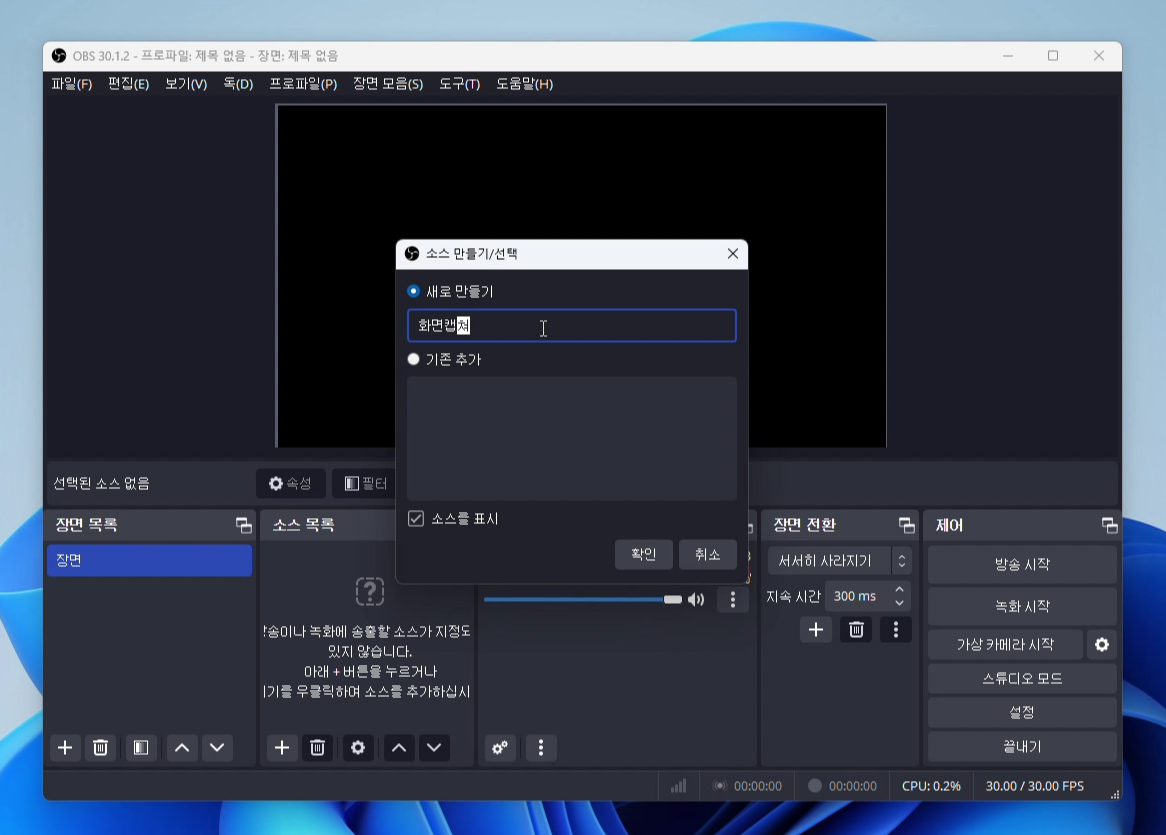The image size is (1166, 835).
Task: Open the 보기(V) menu
Action: tap(186, 84)
